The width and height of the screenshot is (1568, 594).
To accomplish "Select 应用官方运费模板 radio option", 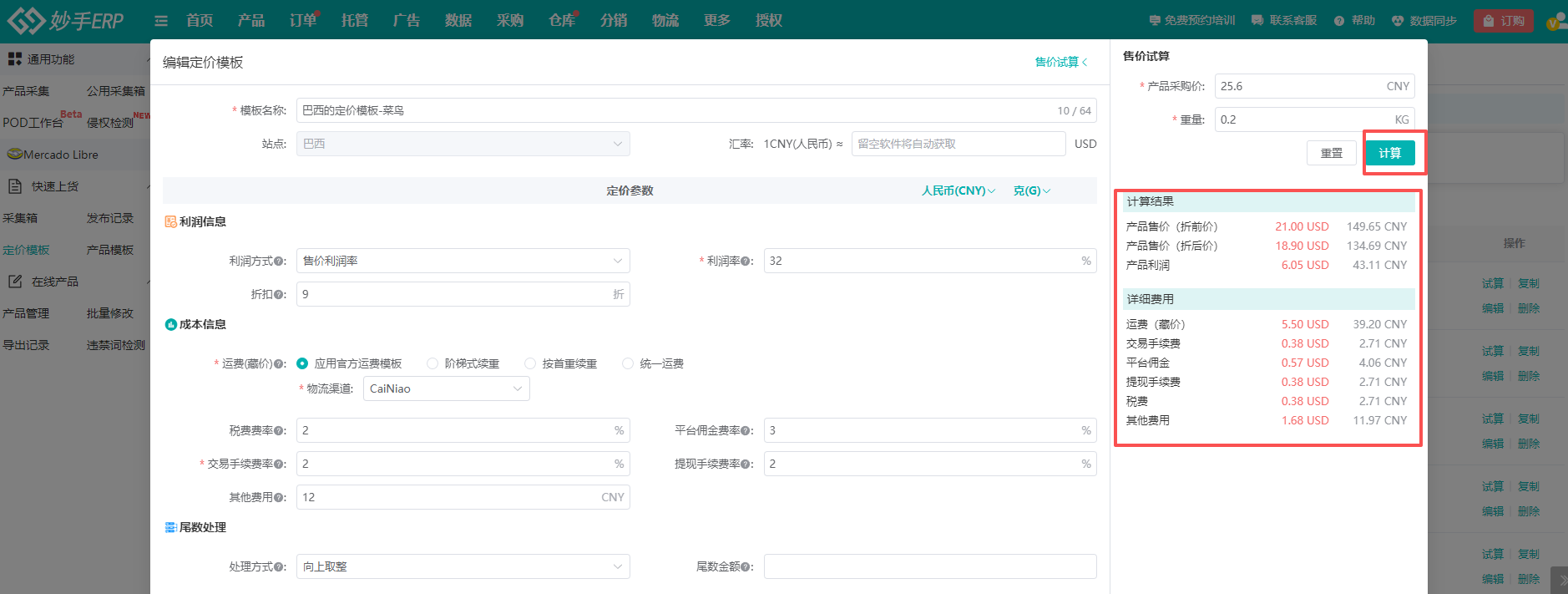I will point(302,363).
